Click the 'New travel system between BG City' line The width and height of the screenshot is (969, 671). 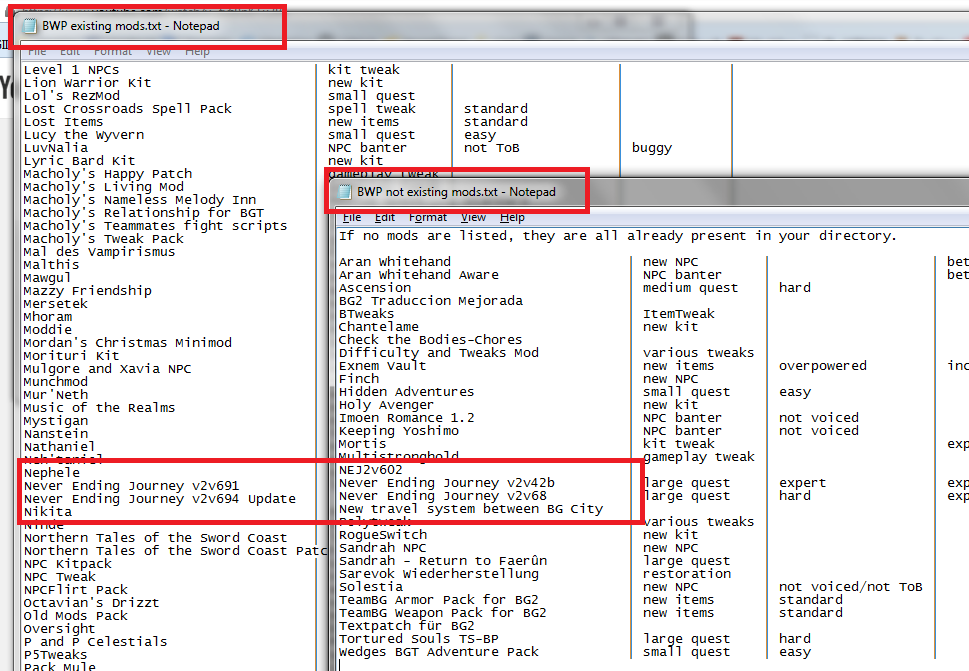pos(470,509)
